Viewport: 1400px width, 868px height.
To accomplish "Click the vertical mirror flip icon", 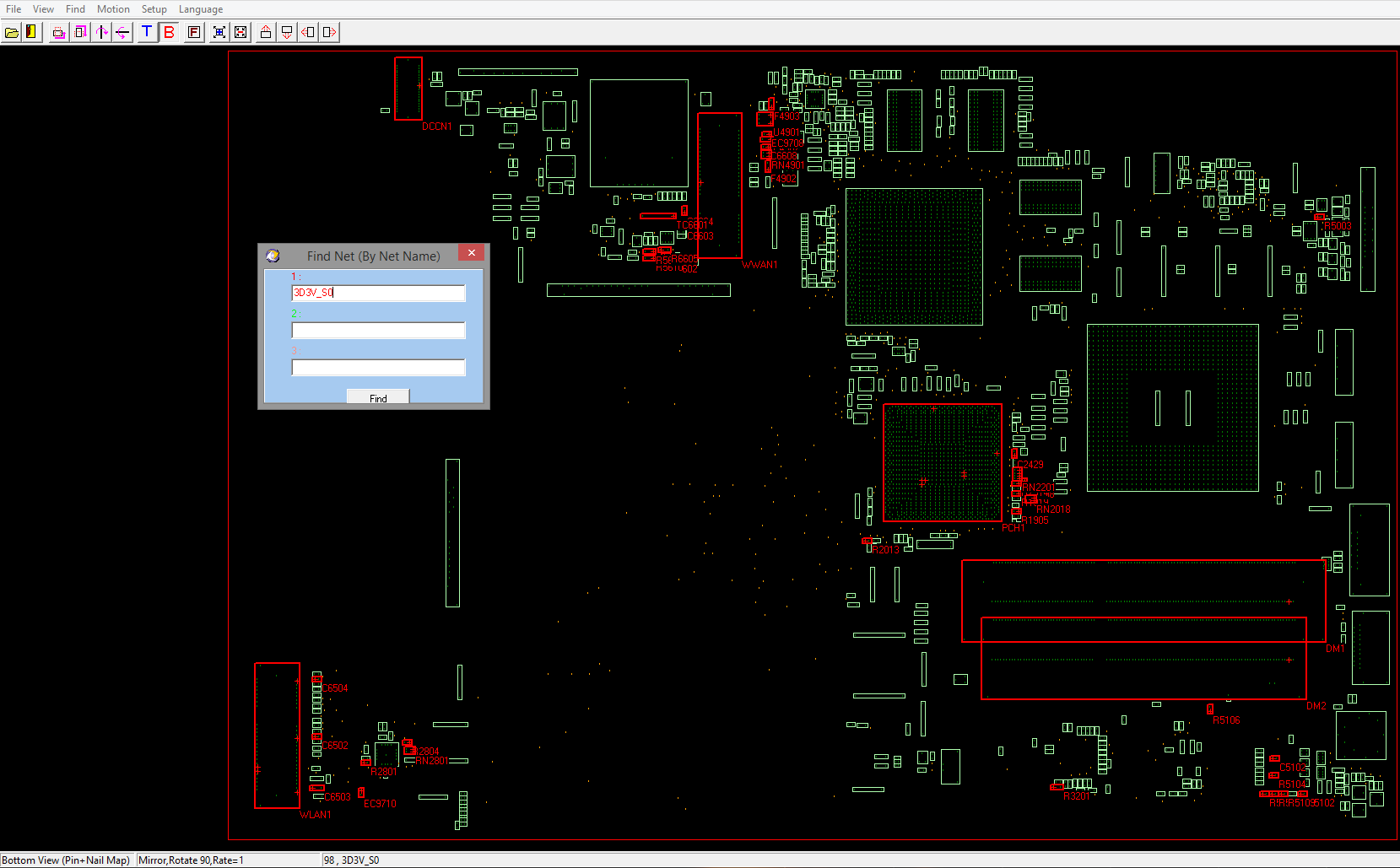I will pos(101,32).
